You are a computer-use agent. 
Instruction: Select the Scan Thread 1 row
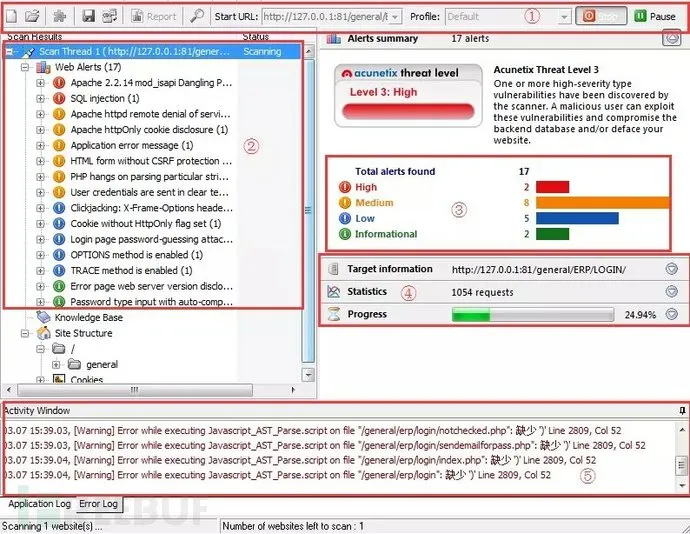pyautogui.click(x=153, y=52)
